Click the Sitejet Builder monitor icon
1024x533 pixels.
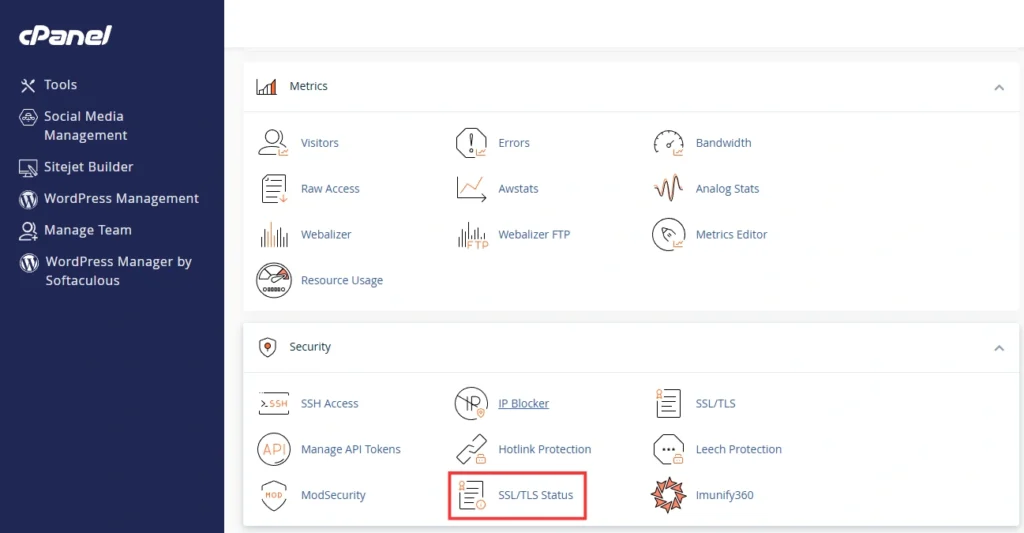click(x=28, y=168)
